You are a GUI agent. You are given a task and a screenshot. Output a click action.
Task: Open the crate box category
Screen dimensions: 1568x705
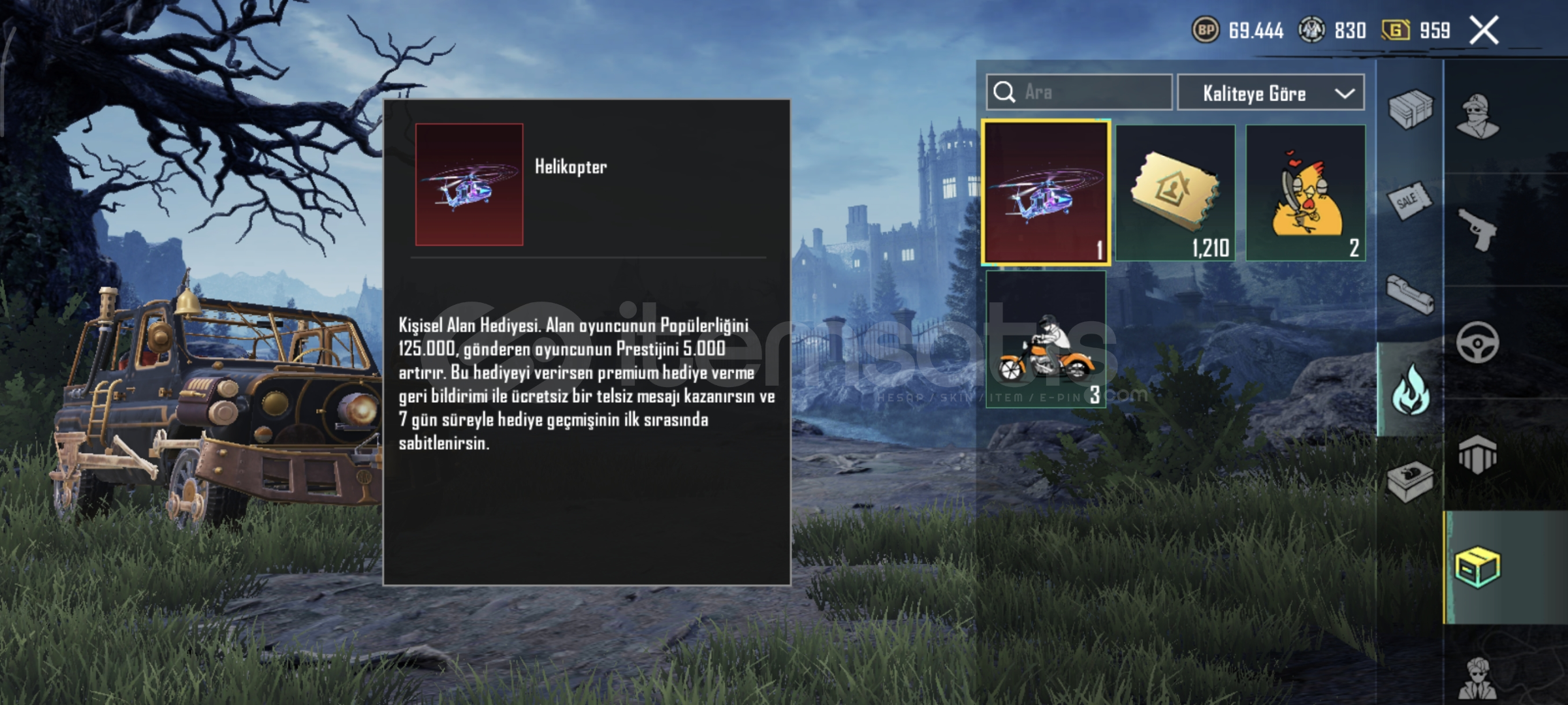click(x=1410, y=109)
